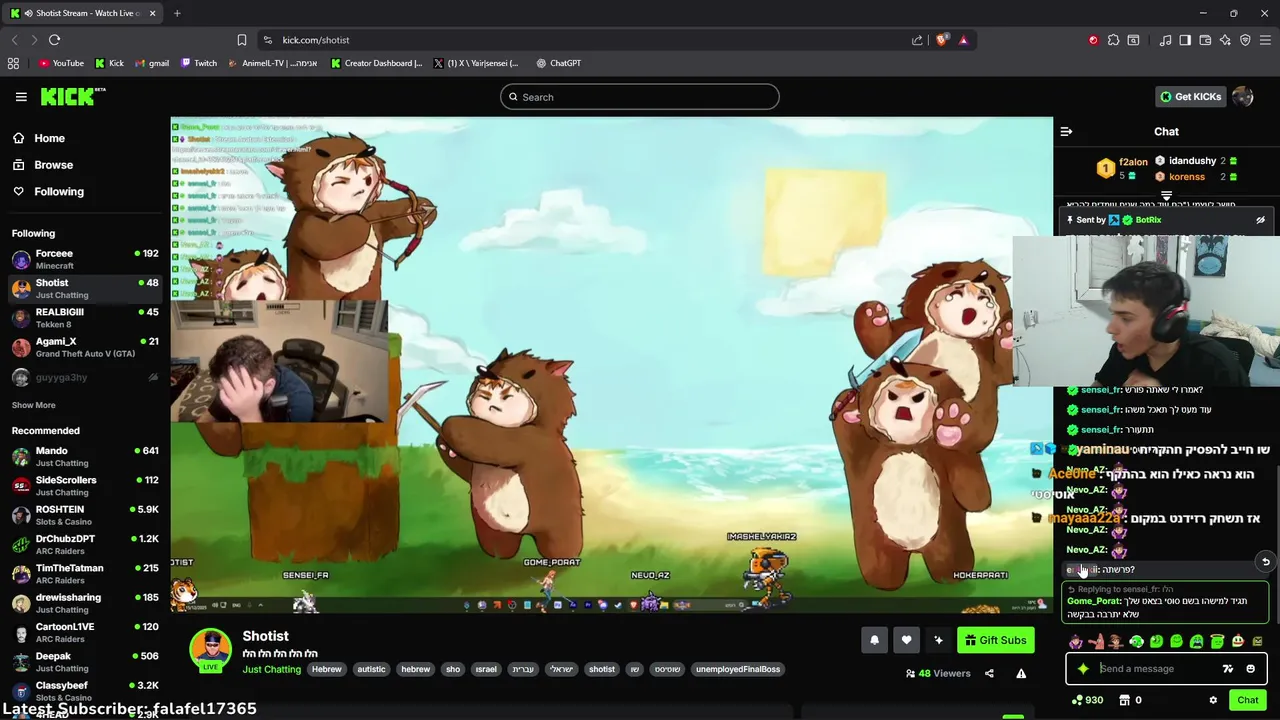Open Brave main menu
Image resolution: width=1280 pixels, height=720 pixels.
point(1265,40)
